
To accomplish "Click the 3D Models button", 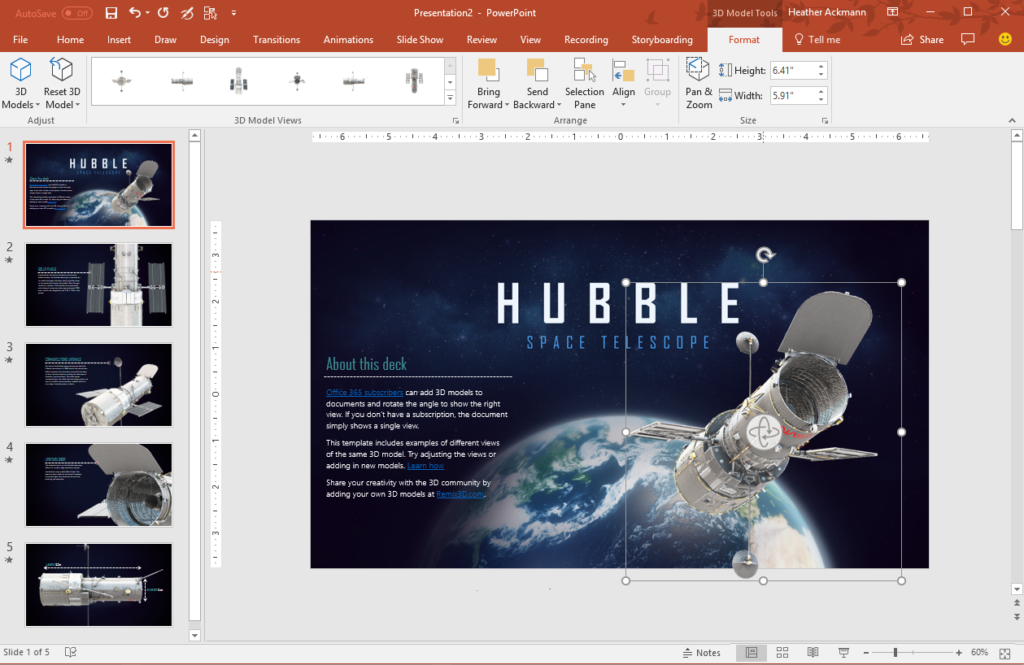I will click(x=20, y=83).
